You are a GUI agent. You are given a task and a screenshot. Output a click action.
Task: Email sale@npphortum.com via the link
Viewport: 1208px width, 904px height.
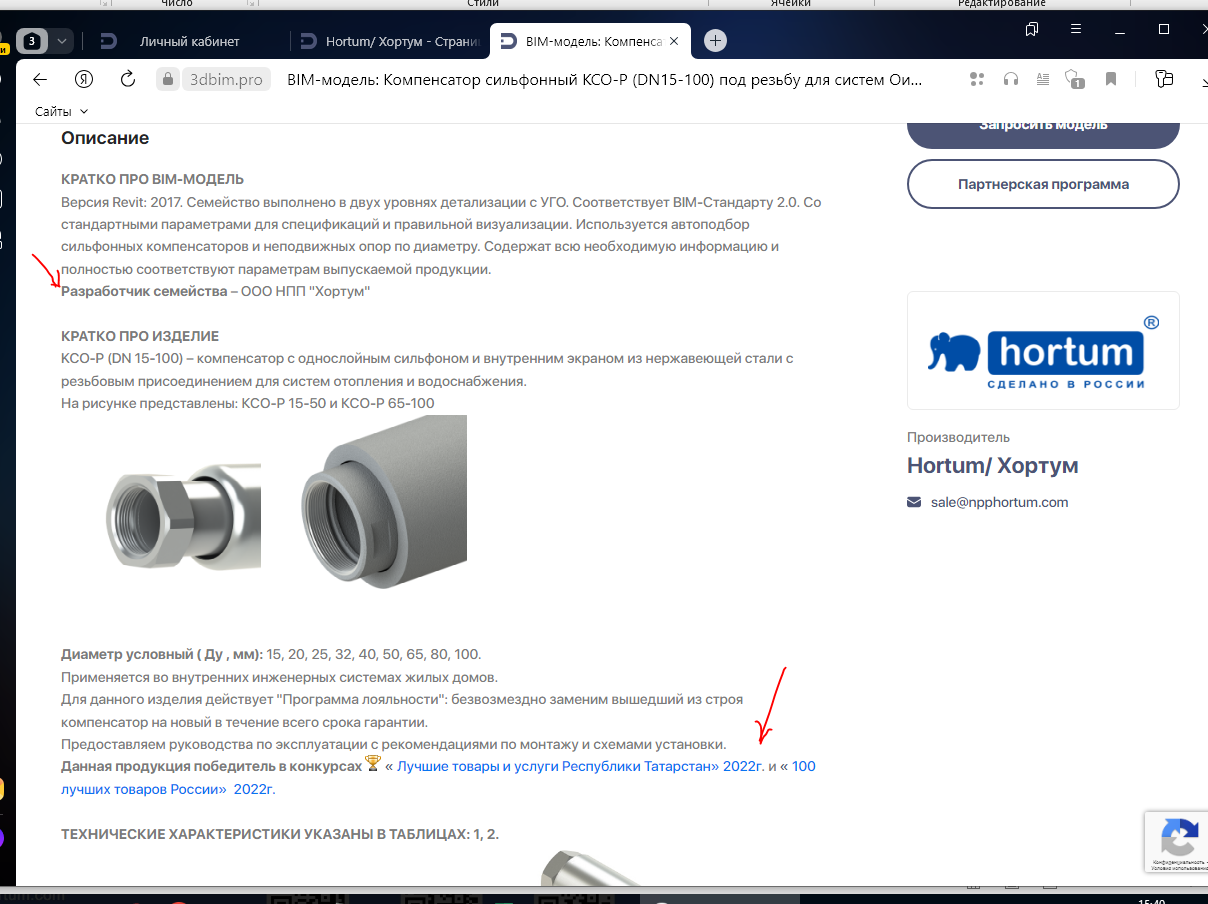tap(999, 502)
